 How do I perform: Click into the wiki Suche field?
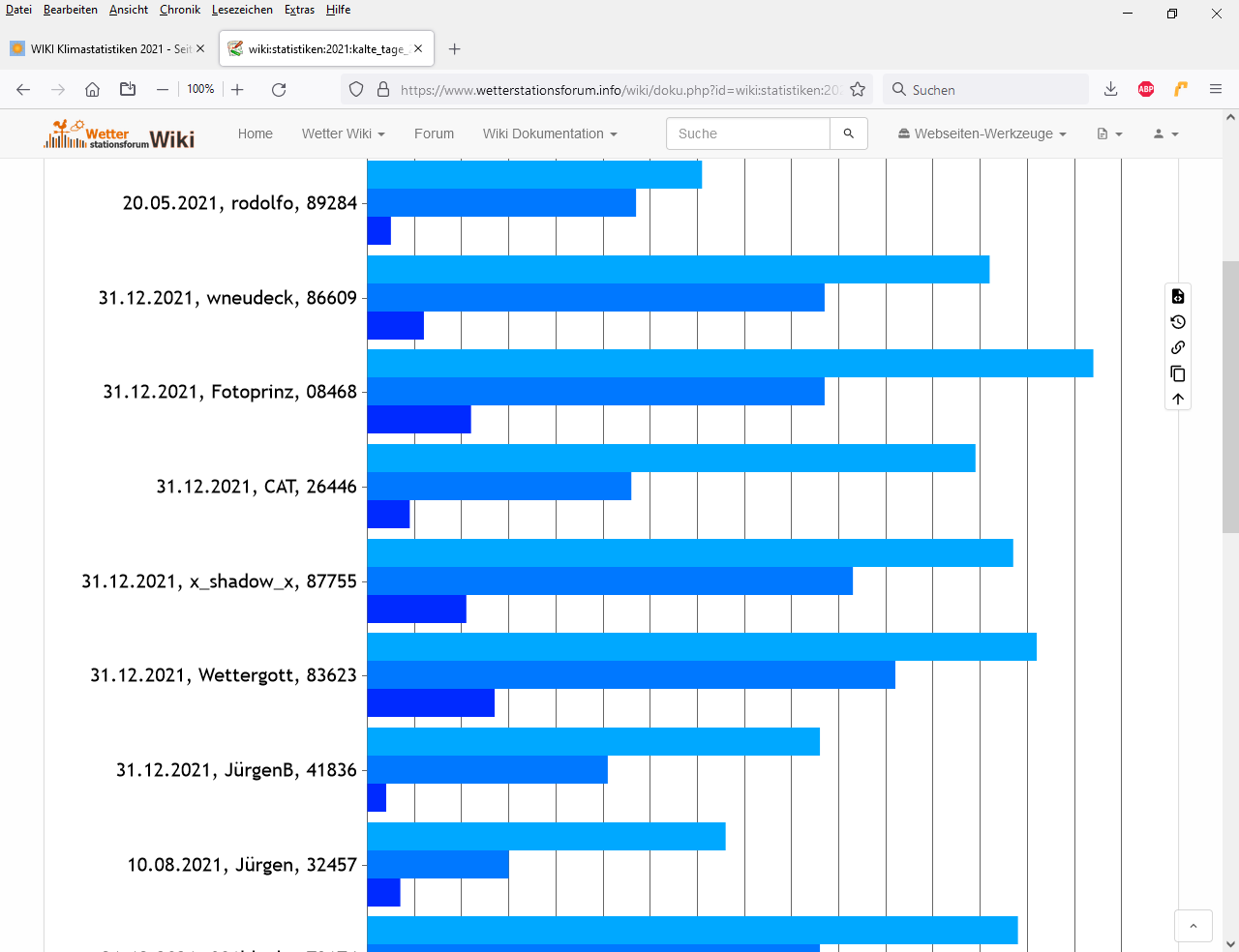747,134
